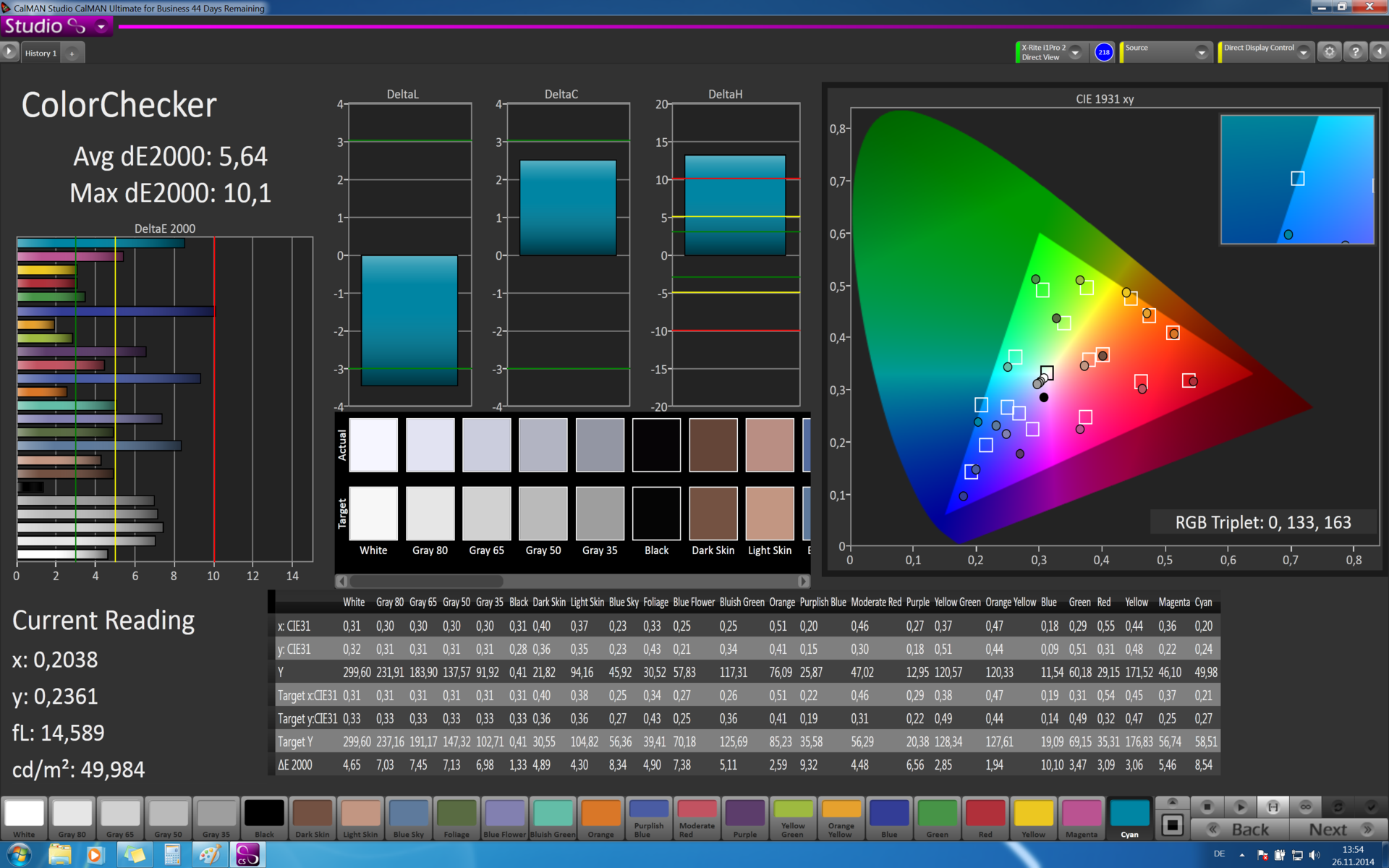1389x868 pixels.
Task: Add a new history tab with plus
Action: [x=72, y=53]
